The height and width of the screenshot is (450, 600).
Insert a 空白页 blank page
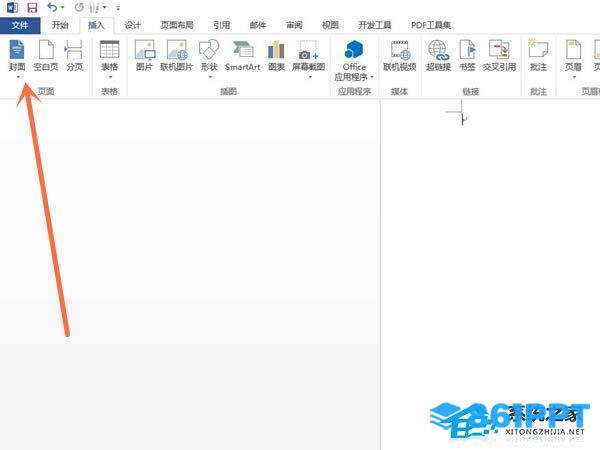[x=46, y=56]
